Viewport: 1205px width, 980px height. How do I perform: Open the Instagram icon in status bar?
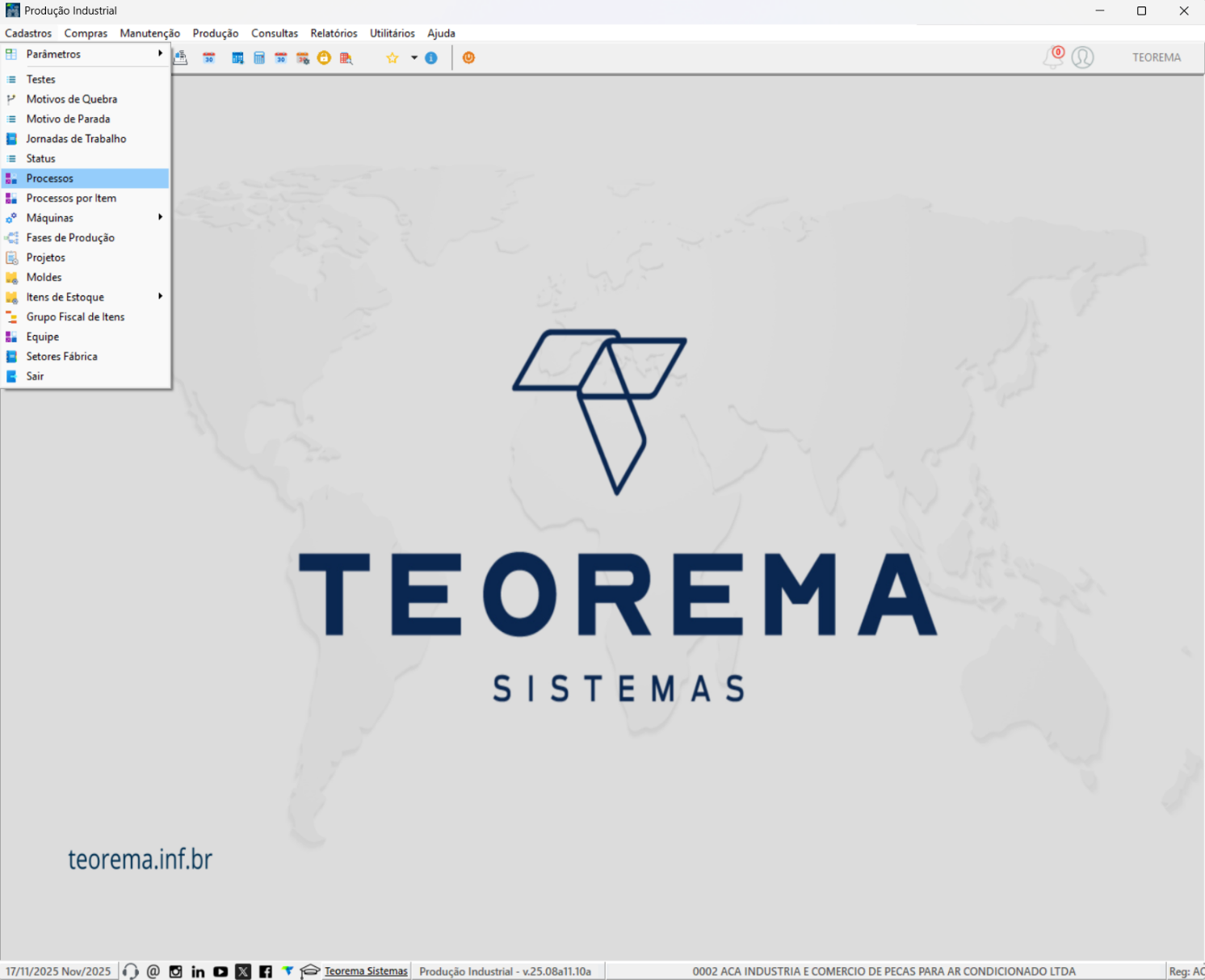coord(176,971)
